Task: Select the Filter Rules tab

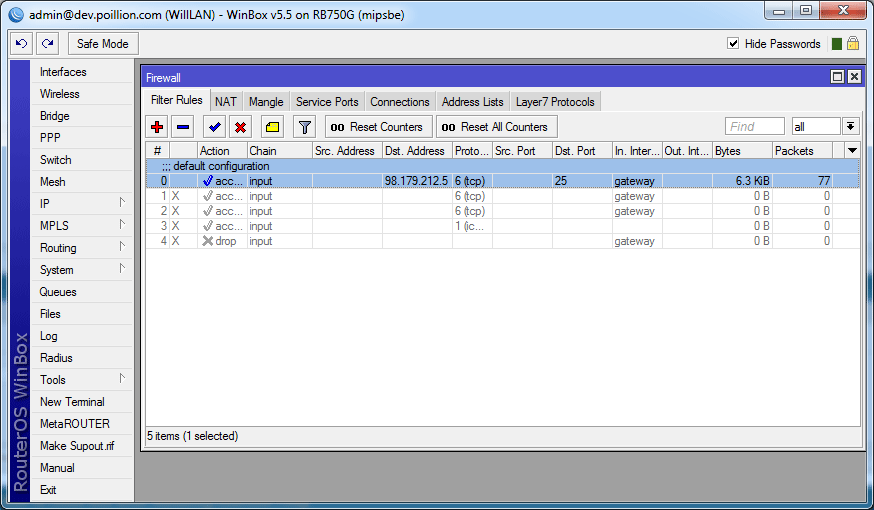Action: [x=177, y=100]
